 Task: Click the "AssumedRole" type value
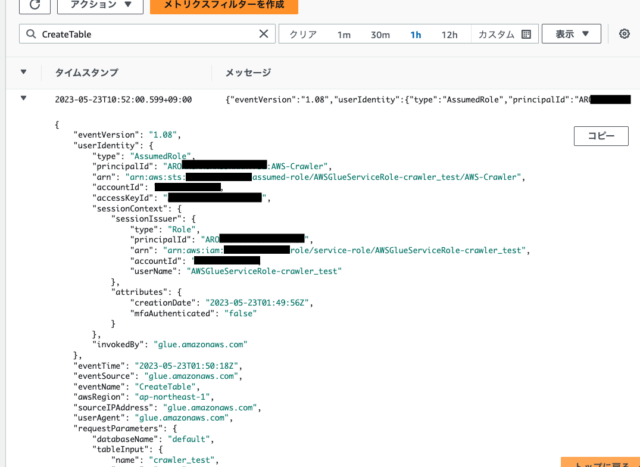pos(161,156)
